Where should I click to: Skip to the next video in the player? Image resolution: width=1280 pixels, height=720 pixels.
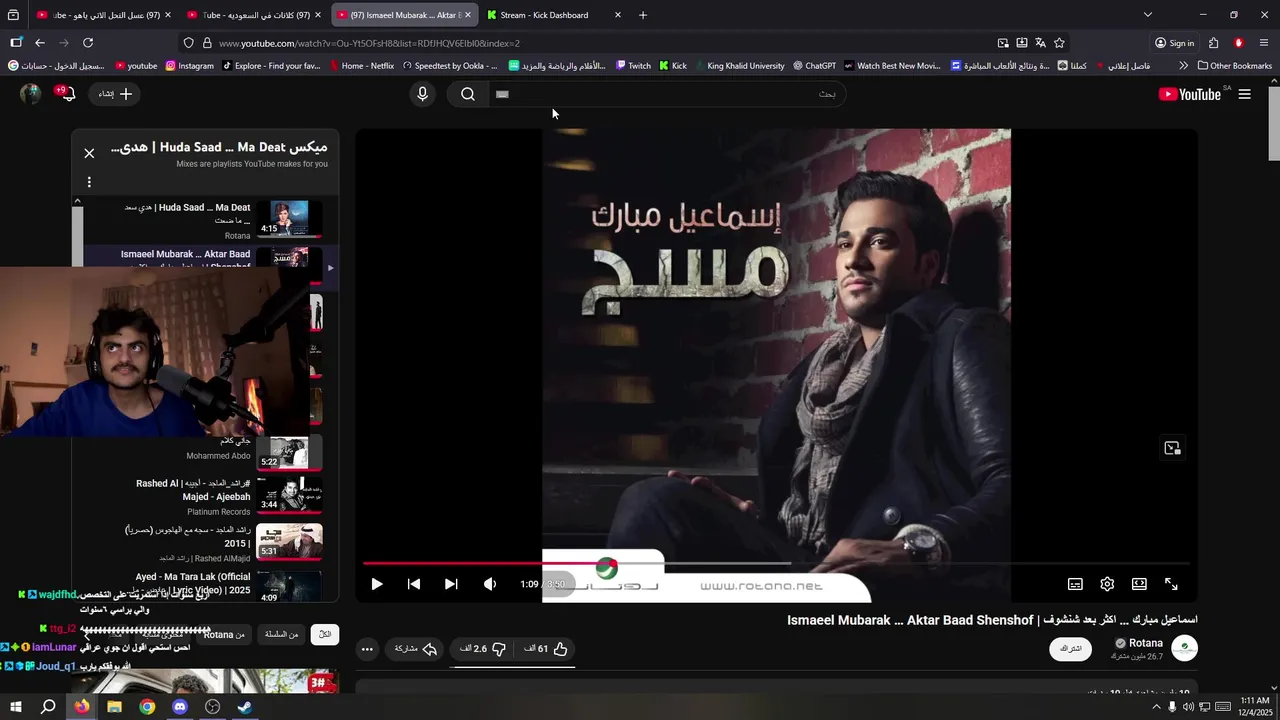pyautogui.click(x=451, y=584)
